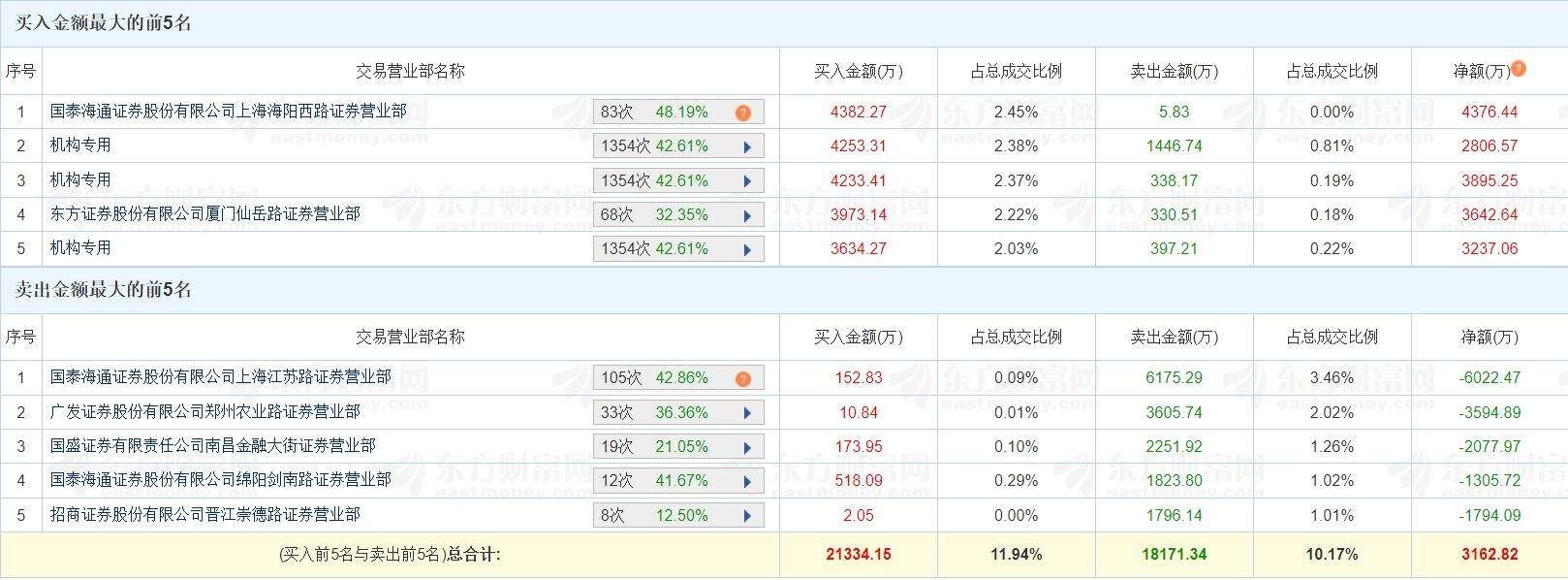Click the 83次 48.19% success-rate badge
This screenshot has width=1568, height=580.
coord(654,113)
